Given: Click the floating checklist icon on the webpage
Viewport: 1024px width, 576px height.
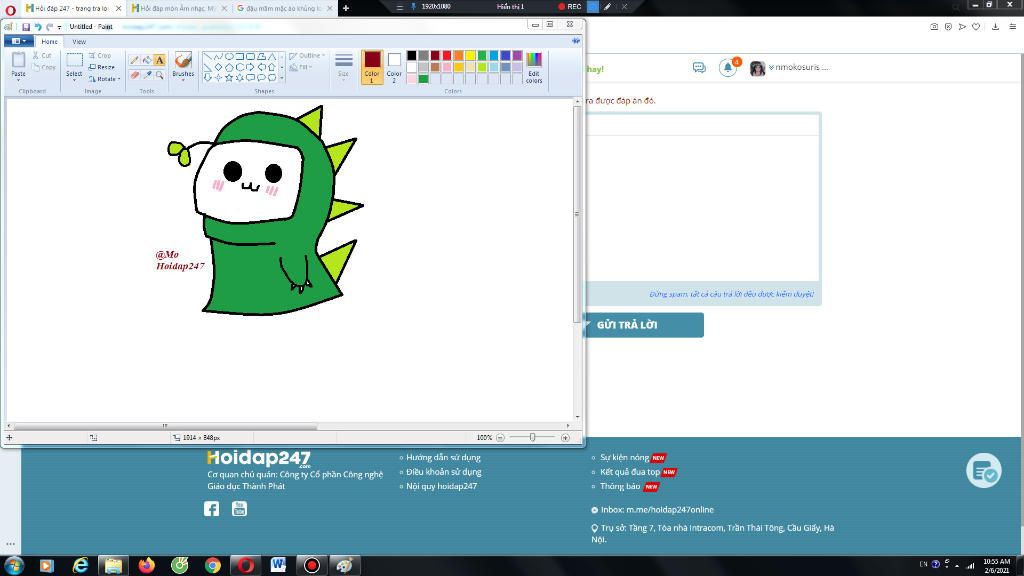Looking at the screenshot, I should pos(984,470).
